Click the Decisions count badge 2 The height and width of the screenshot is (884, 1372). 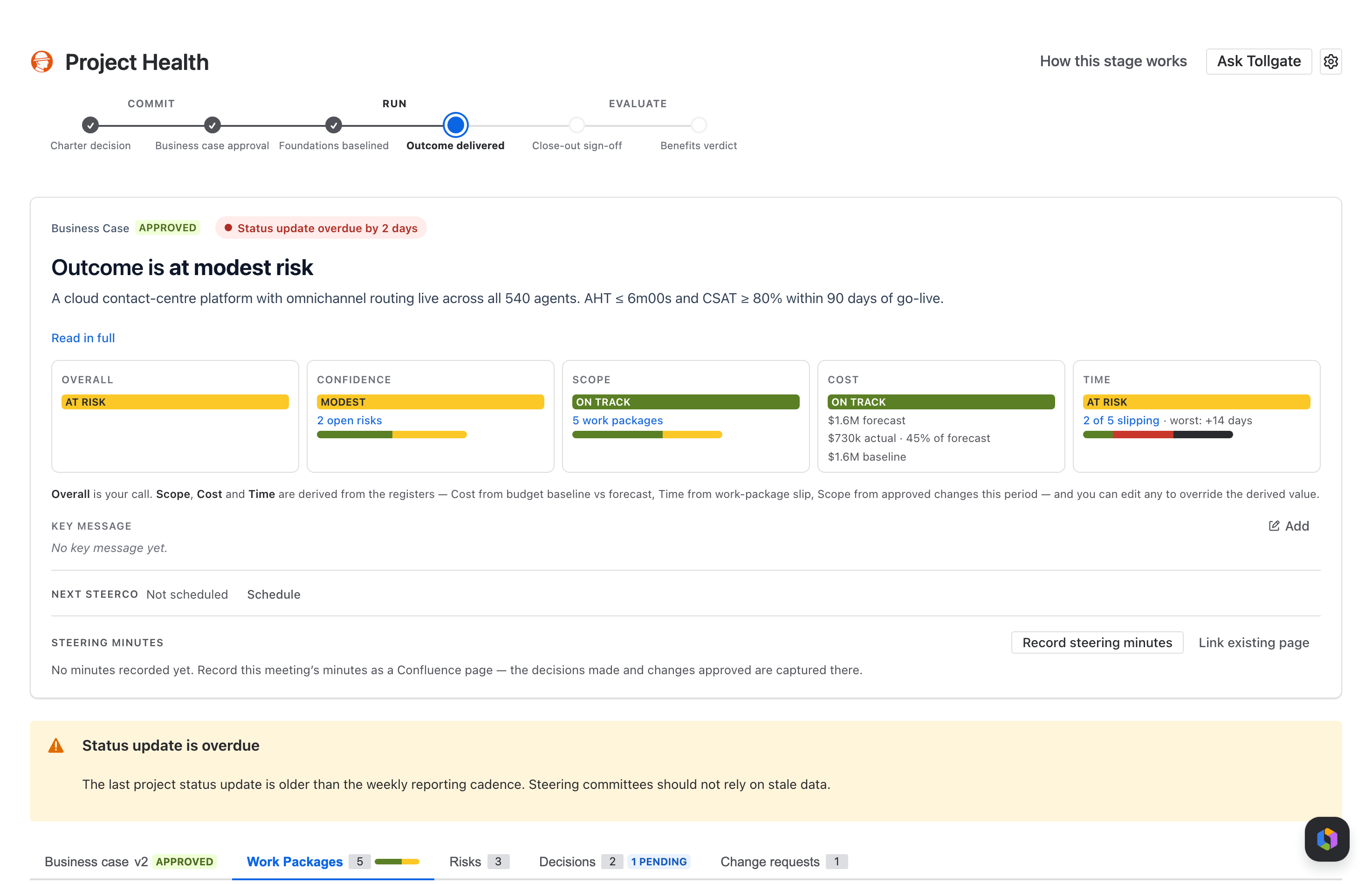coord(612,862)
